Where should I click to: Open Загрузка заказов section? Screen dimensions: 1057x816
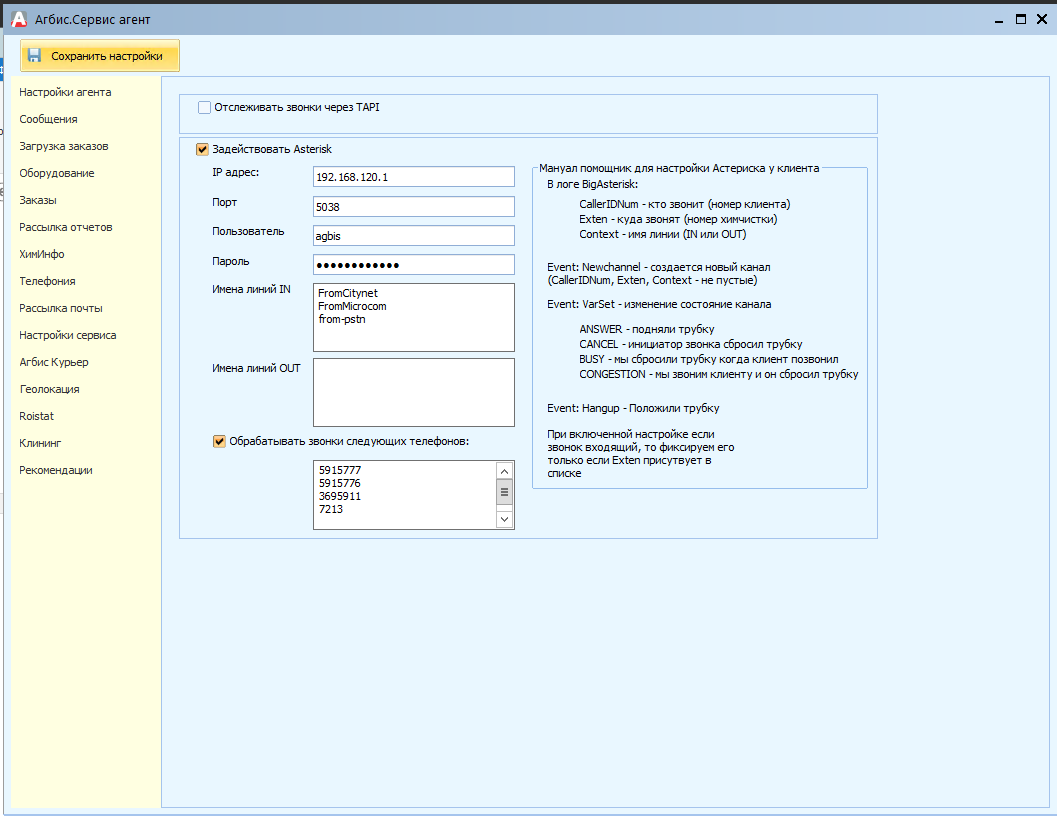[x=64, y=146]
